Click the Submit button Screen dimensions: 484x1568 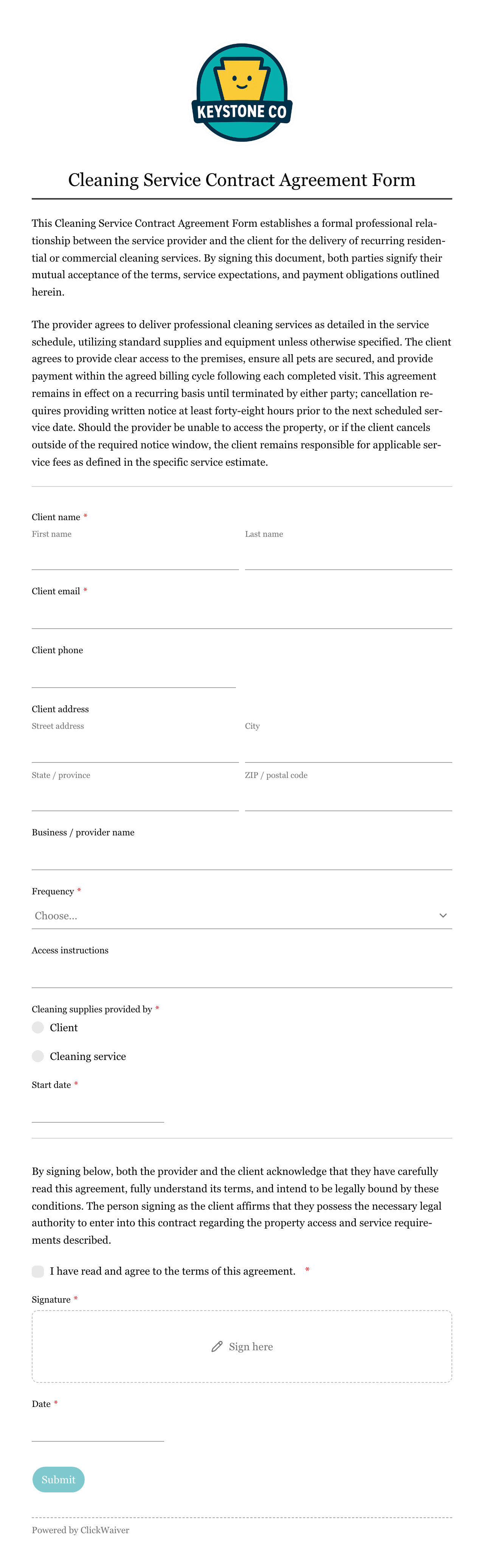59,1479
